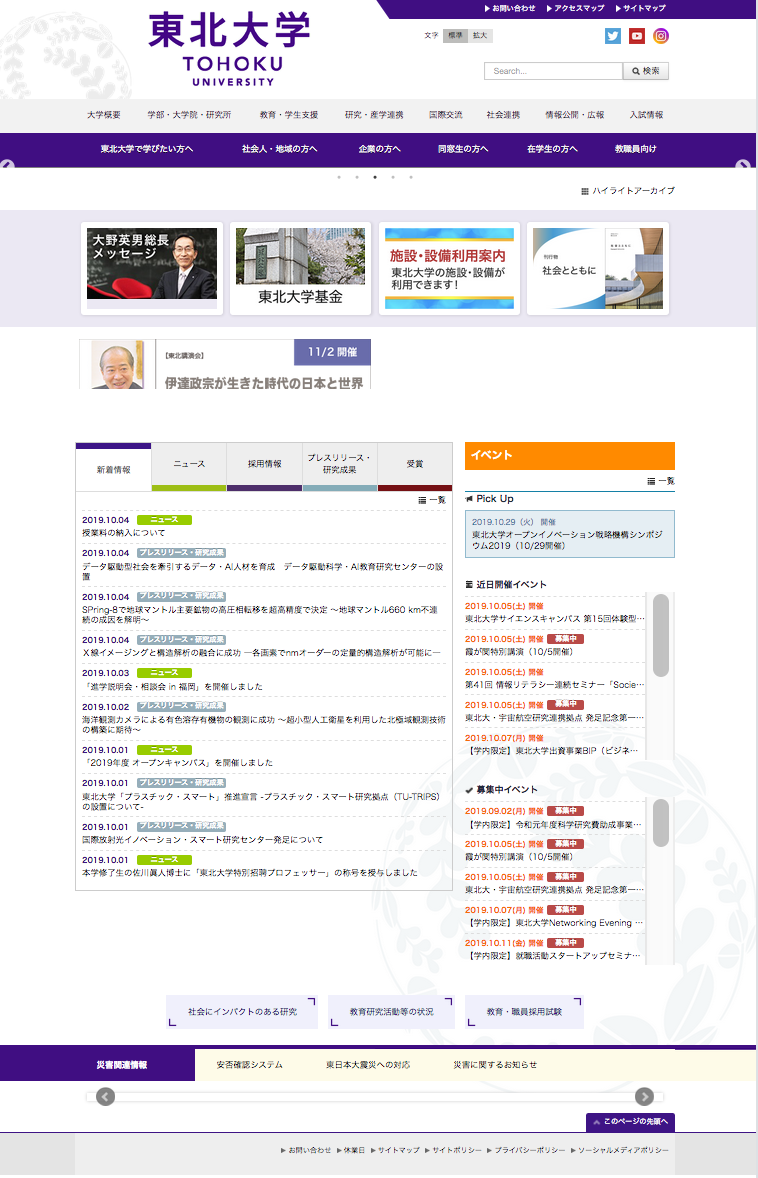The height and width of the screenshot is (1178, 758).
Task: Open 就職活動スタートアップセミナー event item
Action: click(x=554, y=956)
